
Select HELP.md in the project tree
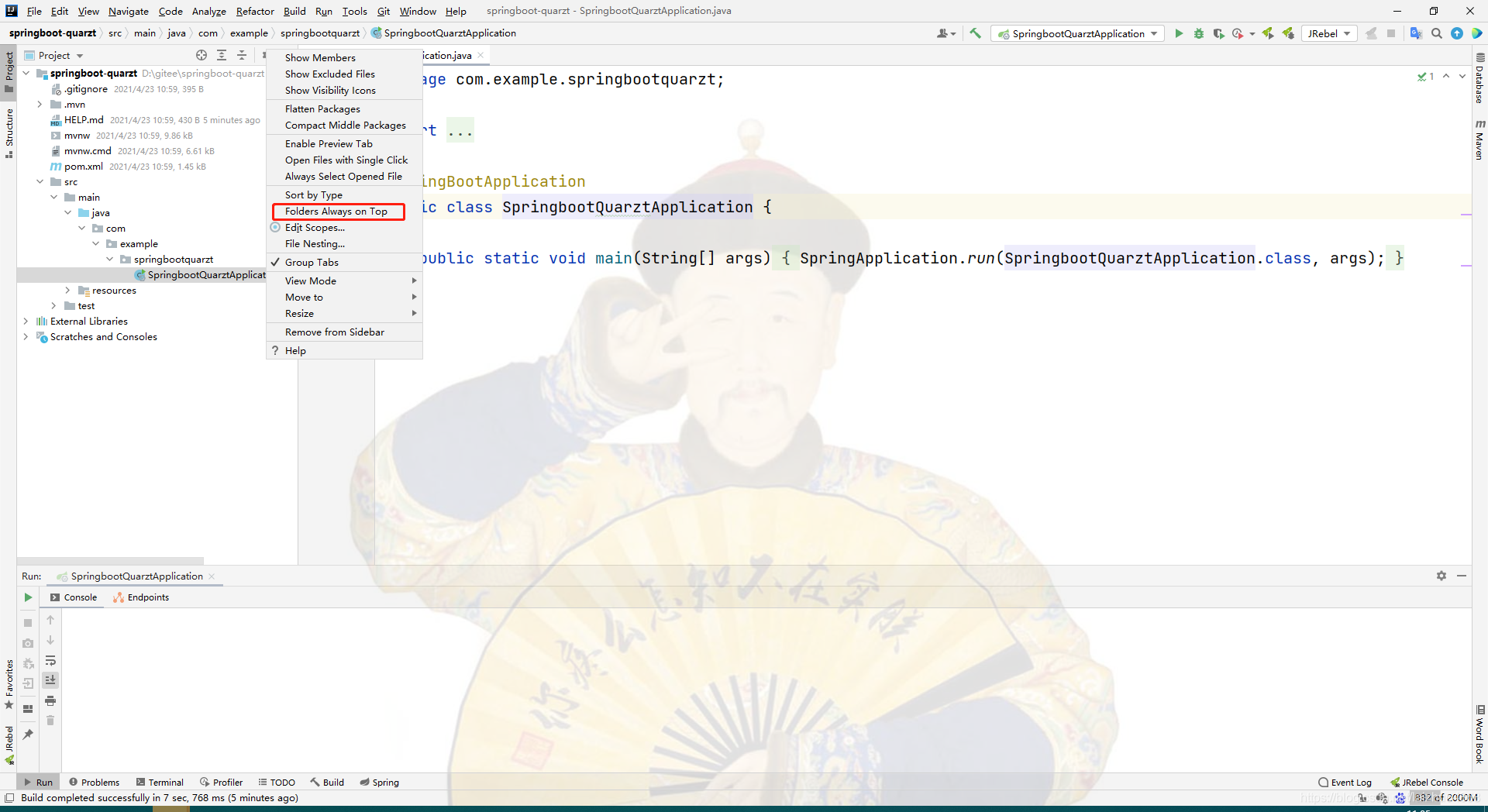point(83,119)
